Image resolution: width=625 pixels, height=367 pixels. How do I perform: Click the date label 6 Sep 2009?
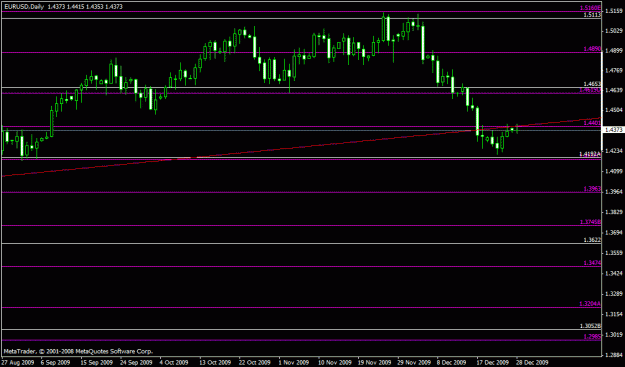56,363
